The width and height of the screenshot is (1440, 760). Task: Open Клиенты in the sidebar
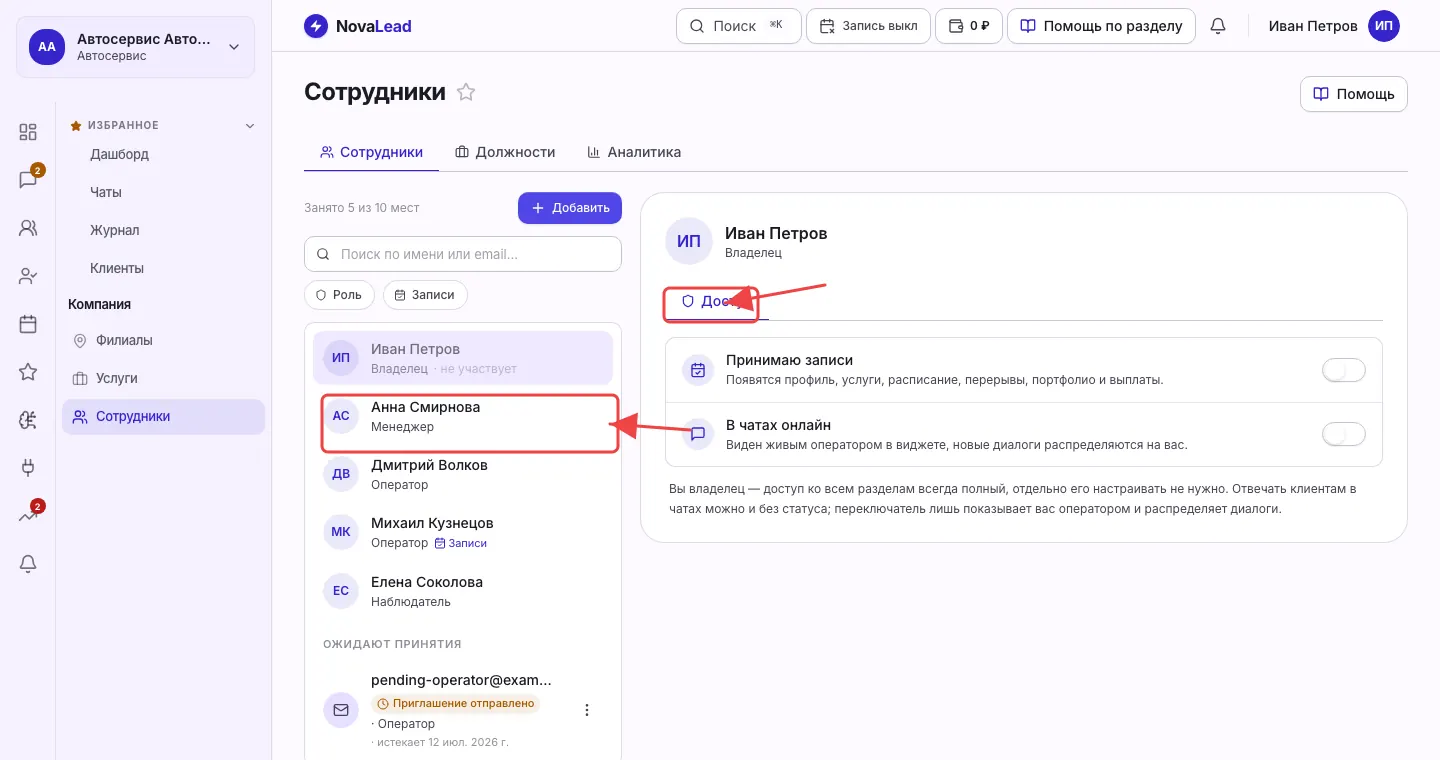tap(117, 268)
